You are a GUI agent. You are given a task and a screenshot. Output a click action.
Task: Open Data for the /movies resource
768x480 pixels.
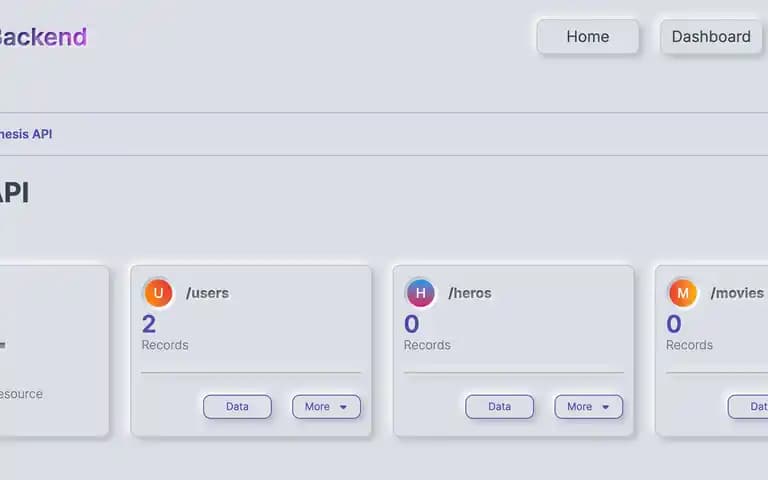(x=748, y=407)
